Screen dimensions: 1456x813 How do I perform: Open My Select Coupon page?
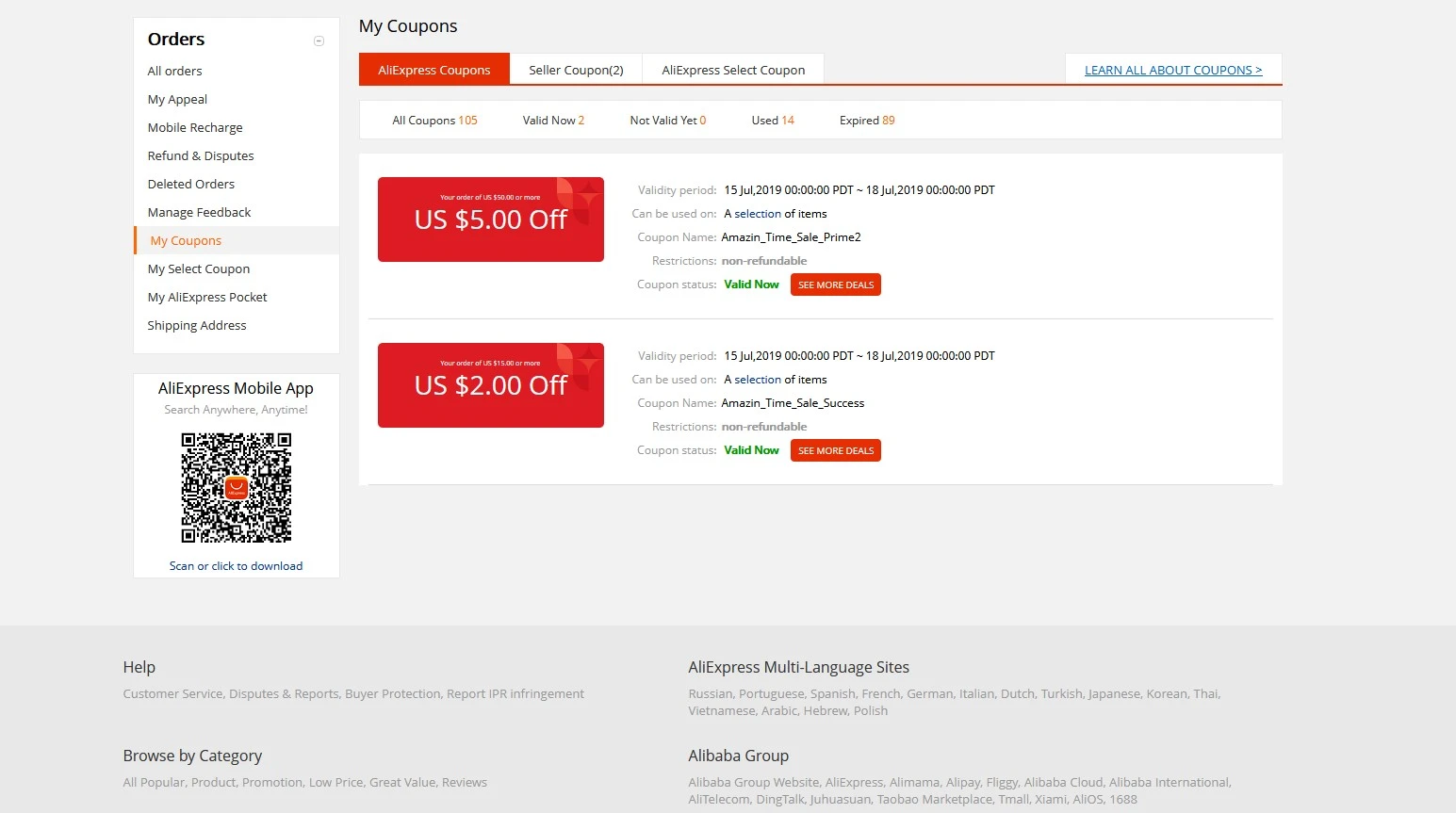pyautogui.click(x=199, y=268)
